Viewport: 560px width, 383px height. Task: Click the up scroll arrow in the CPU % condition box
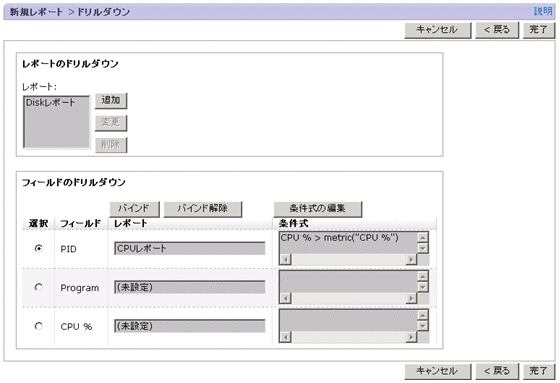(x=423, y=315)
